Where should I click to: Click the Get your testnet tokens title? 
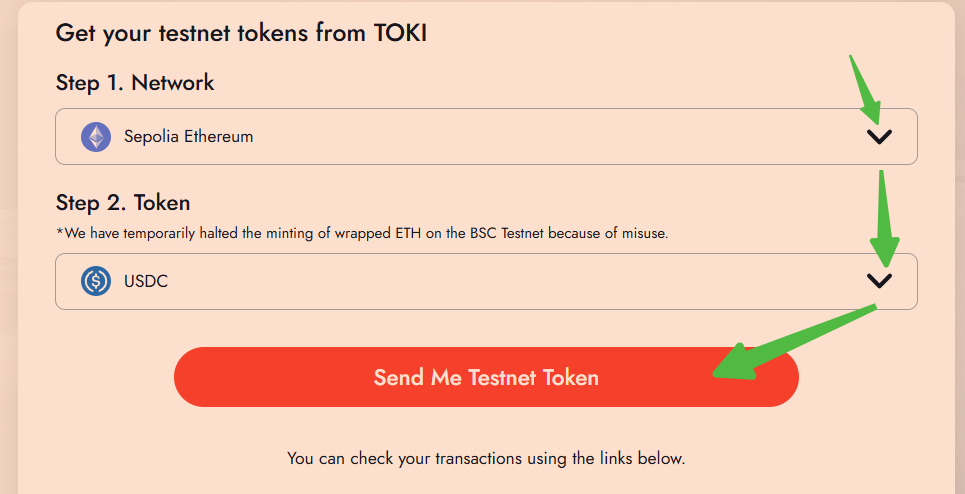coord(241,33)
